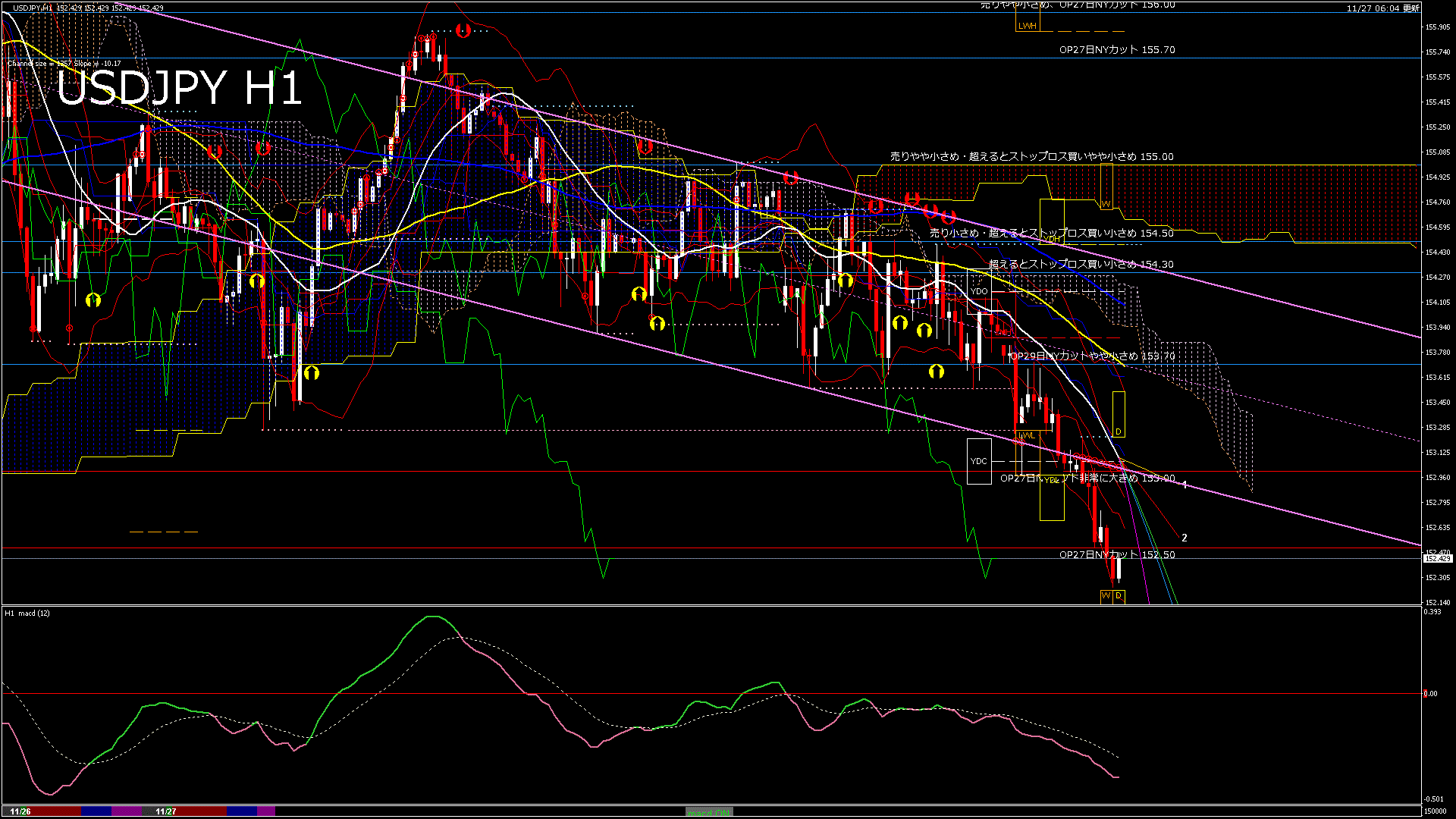
Task: Select the leftmost yellow buy arrow marker
Action: tap(93, 300)
